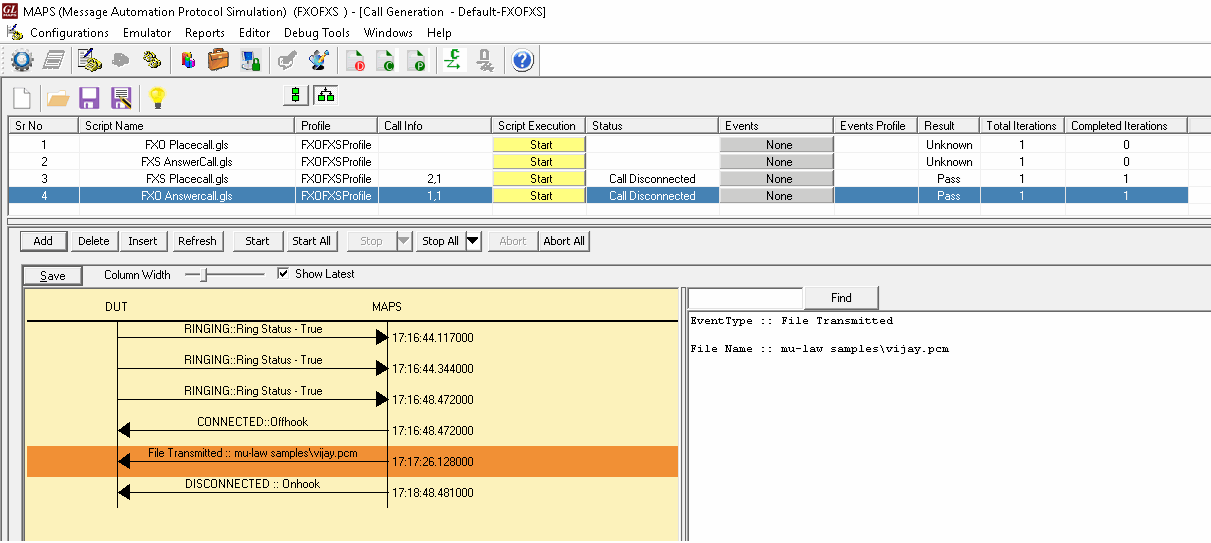Select the CONNECTED::Offhook message
Screen dimensions: 1211x543
pyautogui.click(x=252, y=422)
